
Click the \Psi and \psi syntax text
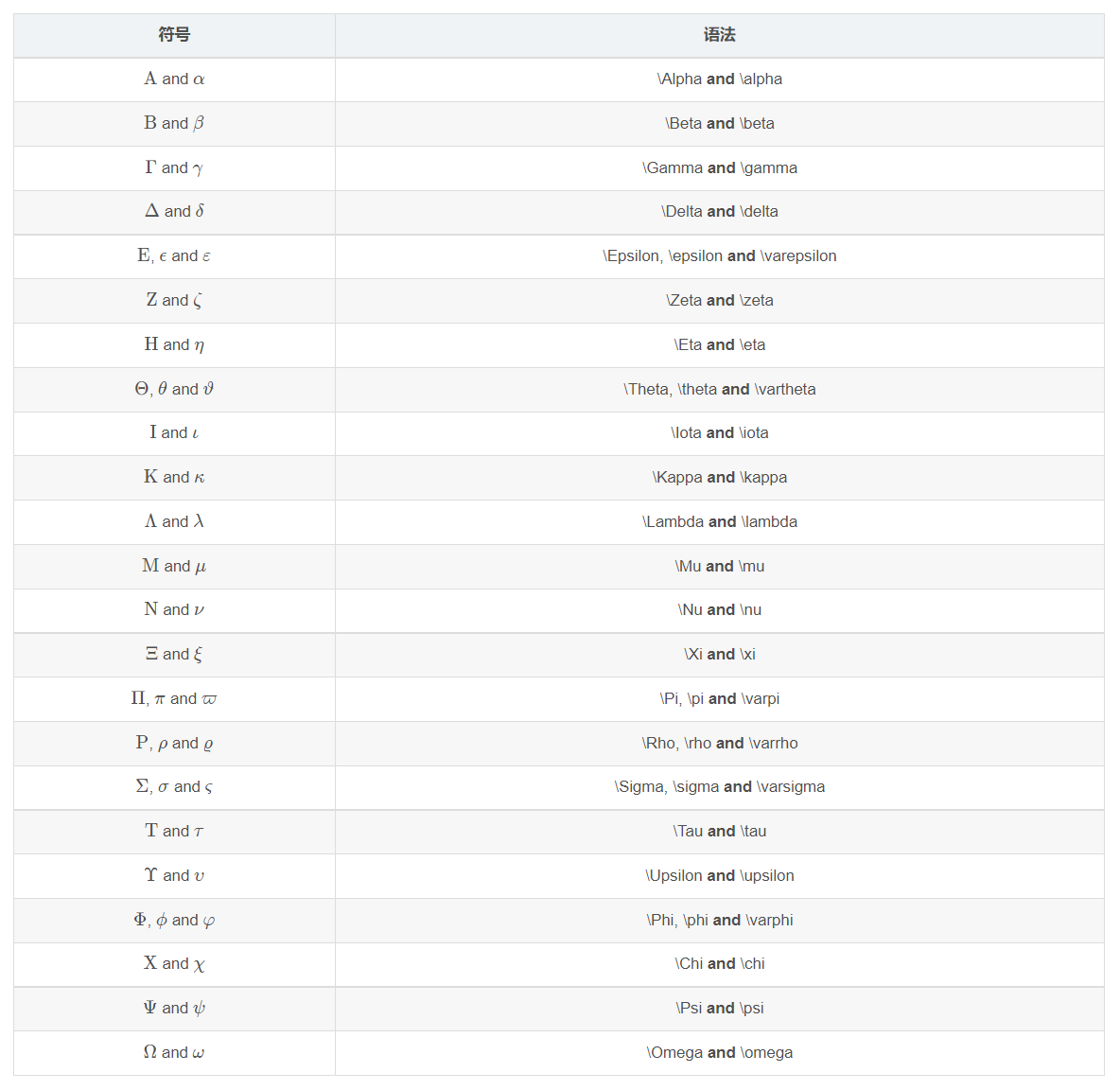719,1009
